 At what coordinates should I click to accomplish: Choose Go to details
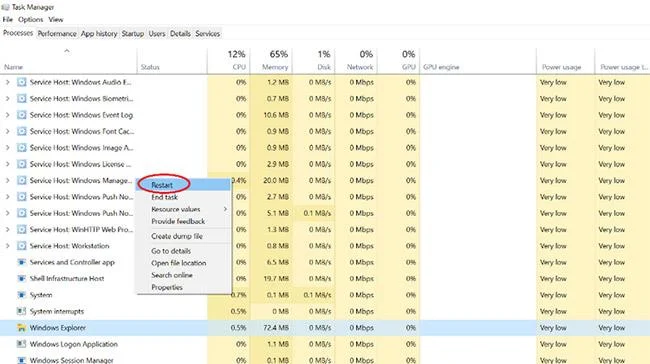183,251
